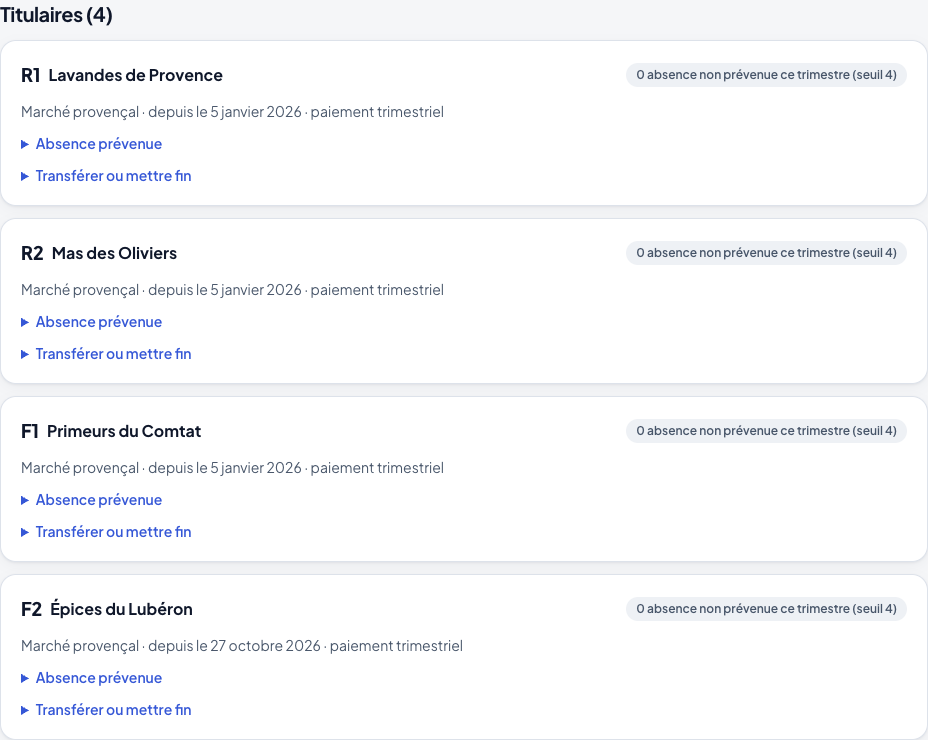
Task: Select the F2 Épices du Lubéron title
Action: tap(107, 610)
